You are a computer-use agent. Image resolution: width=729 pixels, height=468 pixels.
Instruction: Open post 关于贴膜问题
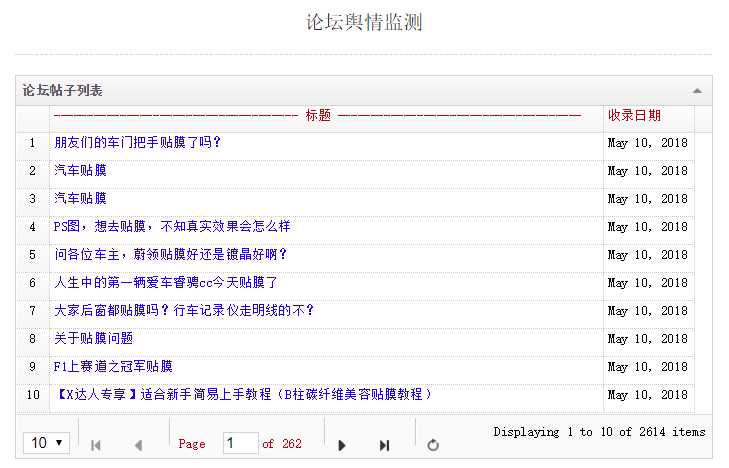[x=93, y=338]
